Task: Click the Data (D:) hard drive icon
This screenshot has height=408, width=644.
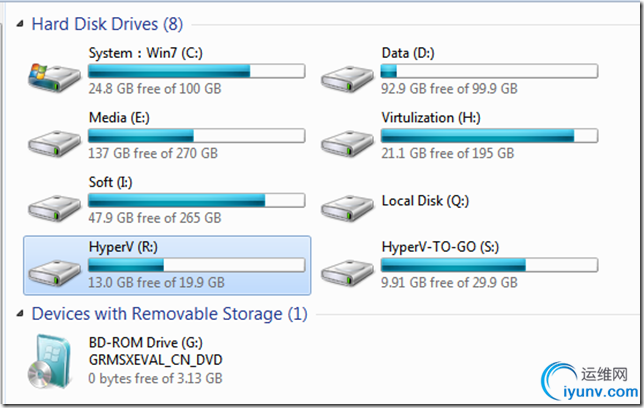Action: coord(347,78)
